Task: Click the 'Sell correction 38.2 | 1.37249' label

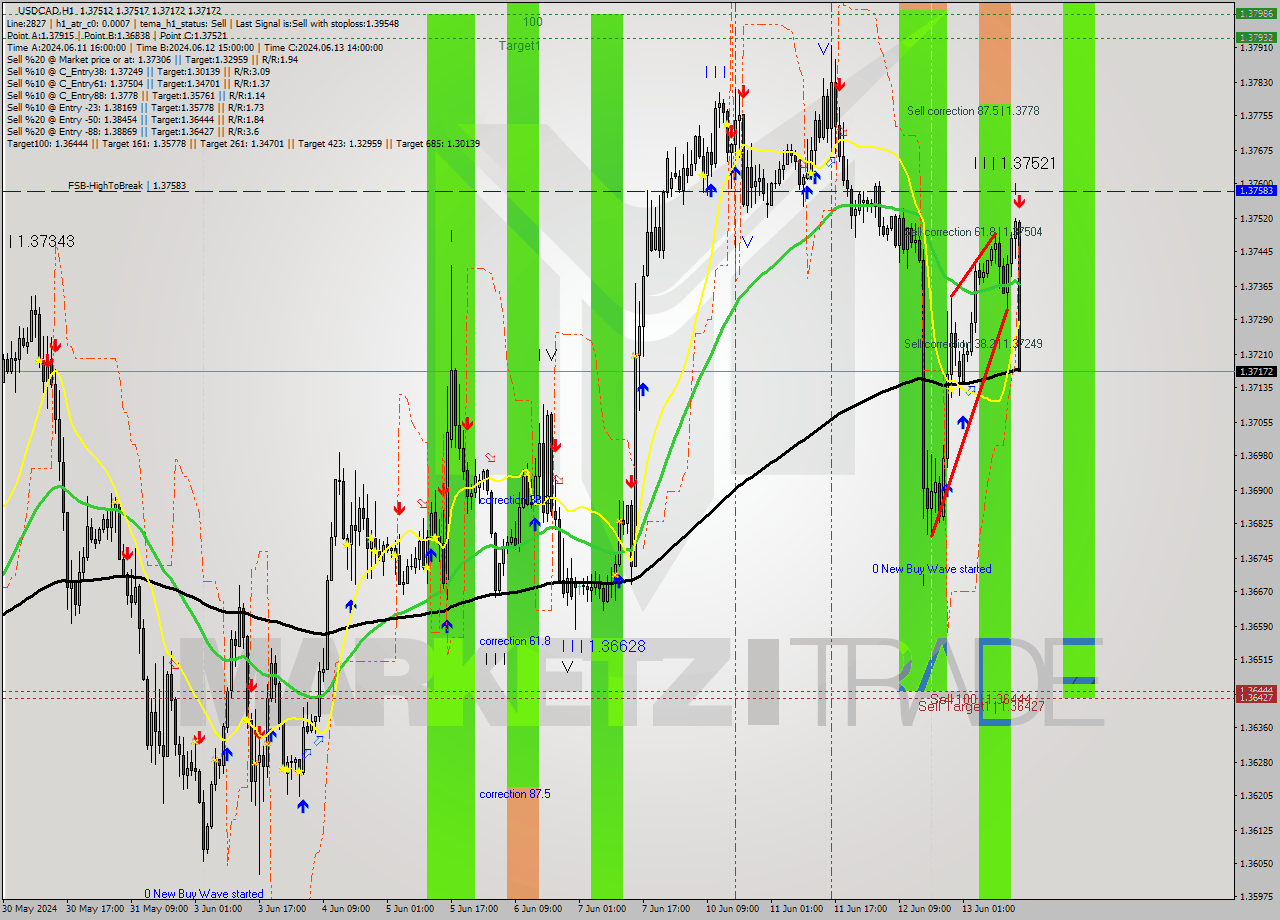Action: tap(973, 344)
